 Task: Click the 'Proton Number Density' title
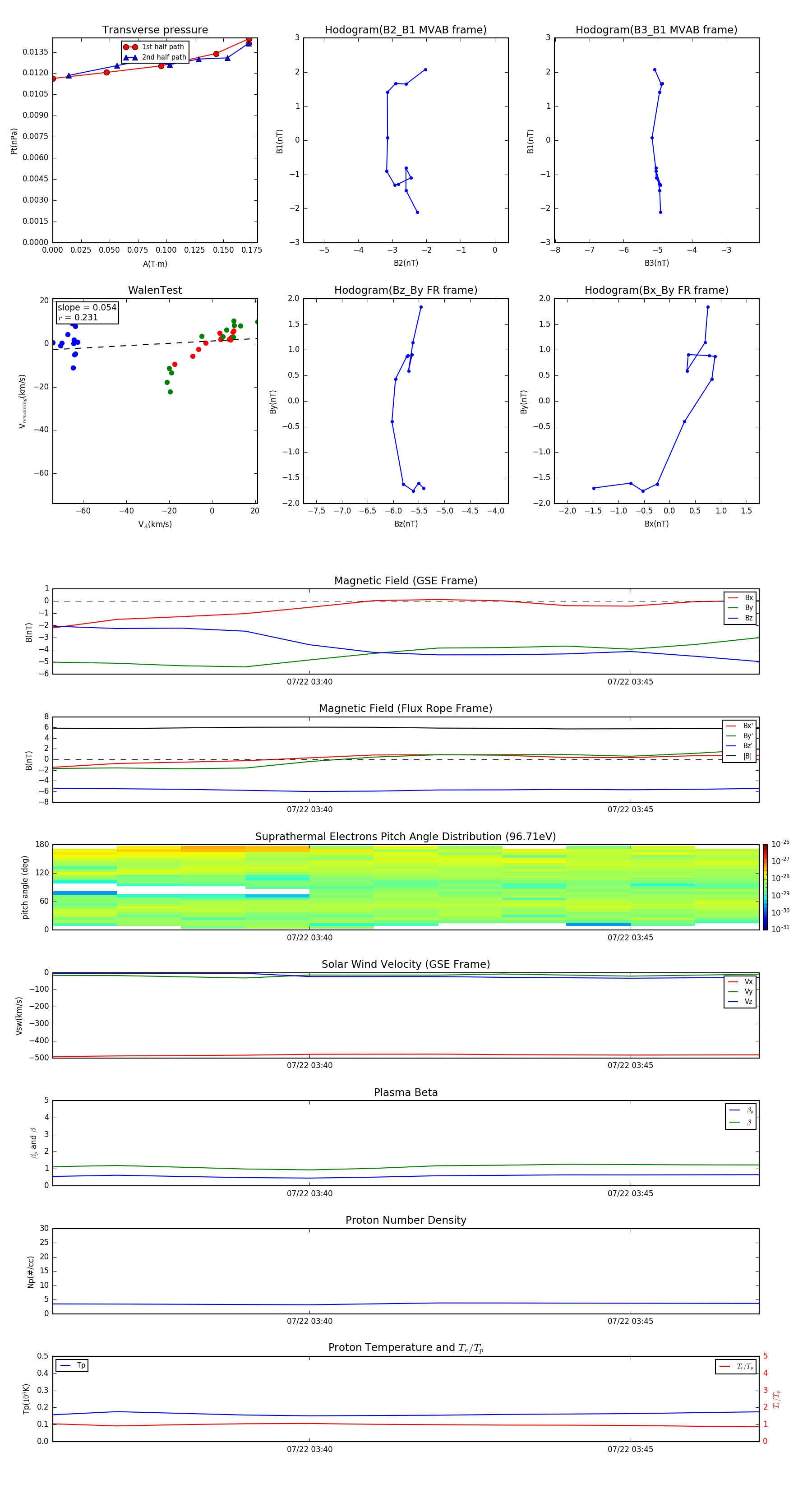[406, 1220]
